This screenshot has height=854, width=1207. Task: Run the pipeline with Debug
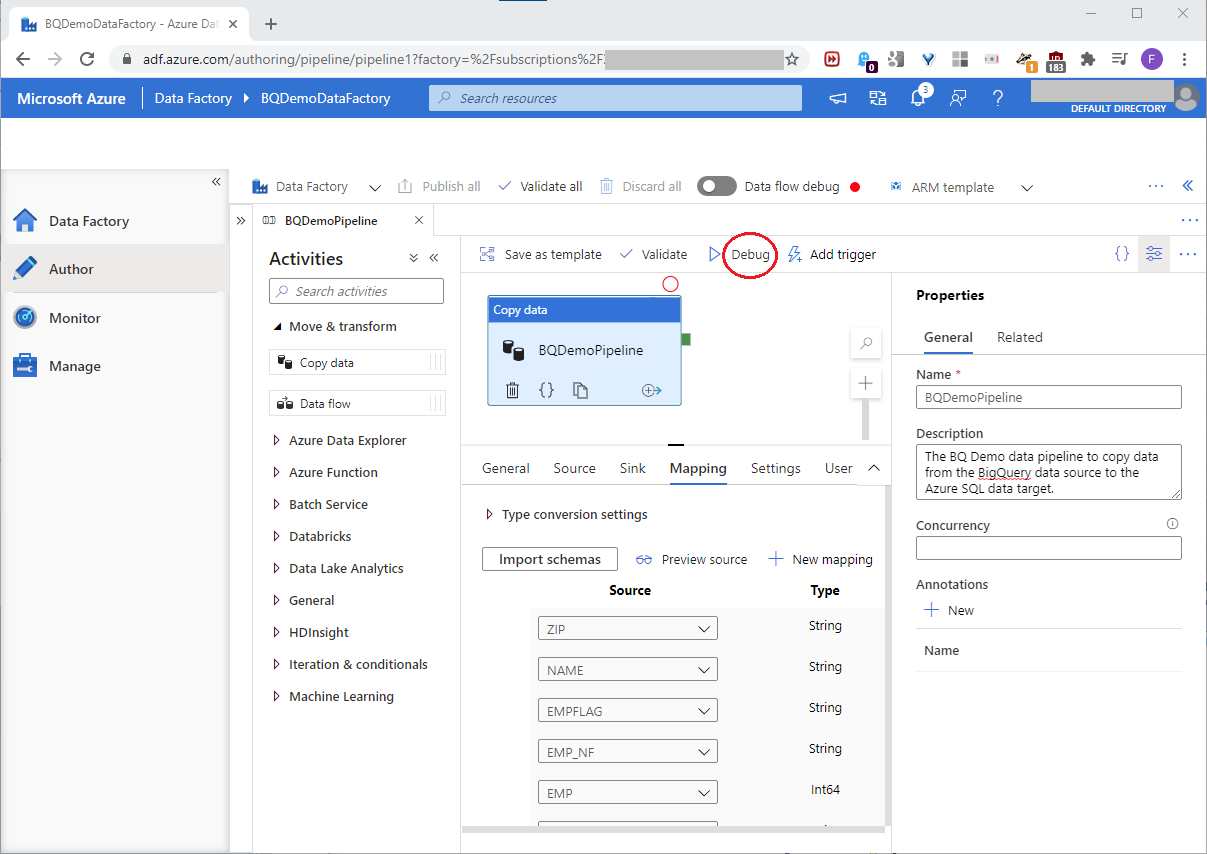click(749, 254)
